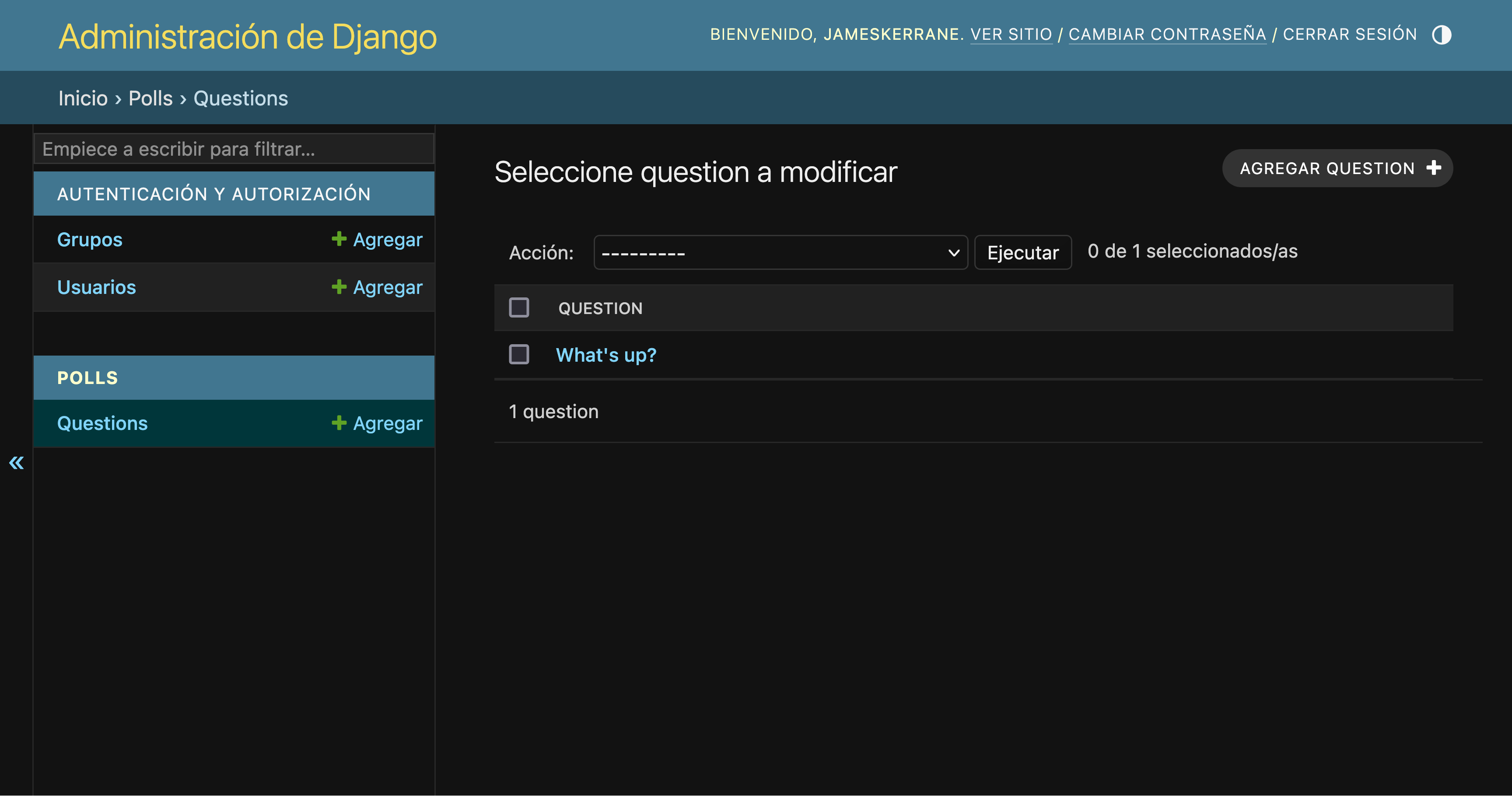Open the Acción dropdown menu
The width and height of the screenshot is (1512, 796).
tap(780, 253)
